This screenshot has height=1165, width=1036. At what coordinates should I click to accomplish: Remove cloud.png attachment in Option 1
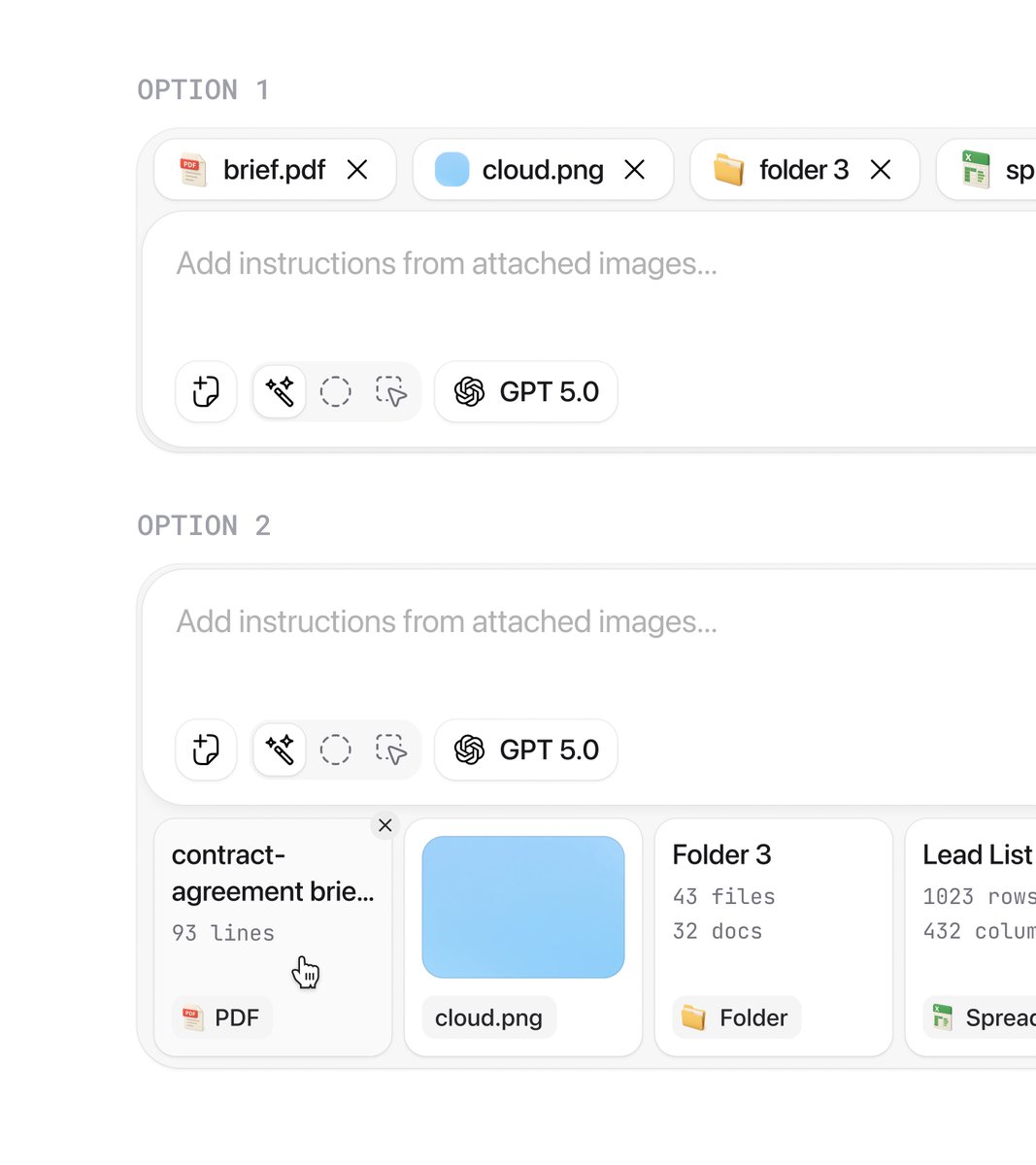point(635,170)
